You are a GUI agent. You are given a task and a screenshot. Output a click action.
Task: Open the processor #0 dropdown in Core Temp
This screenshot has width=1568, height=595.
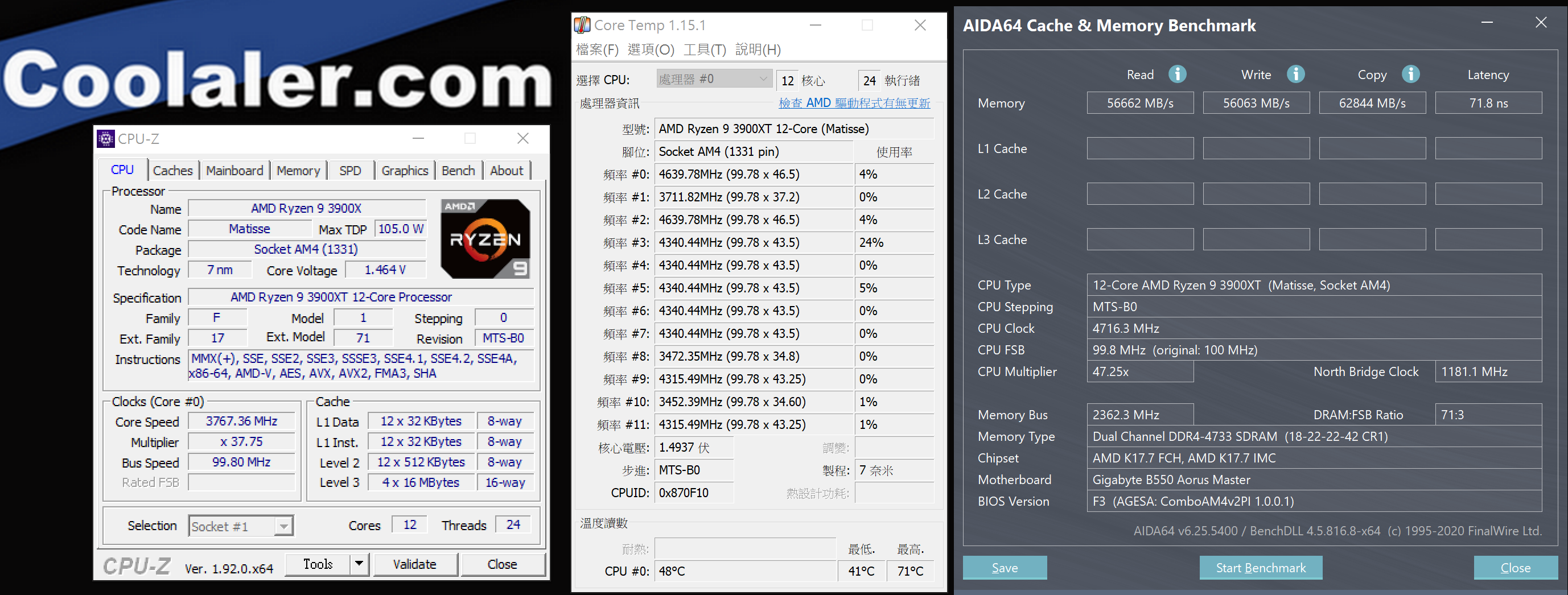click(x=715, y=79)
